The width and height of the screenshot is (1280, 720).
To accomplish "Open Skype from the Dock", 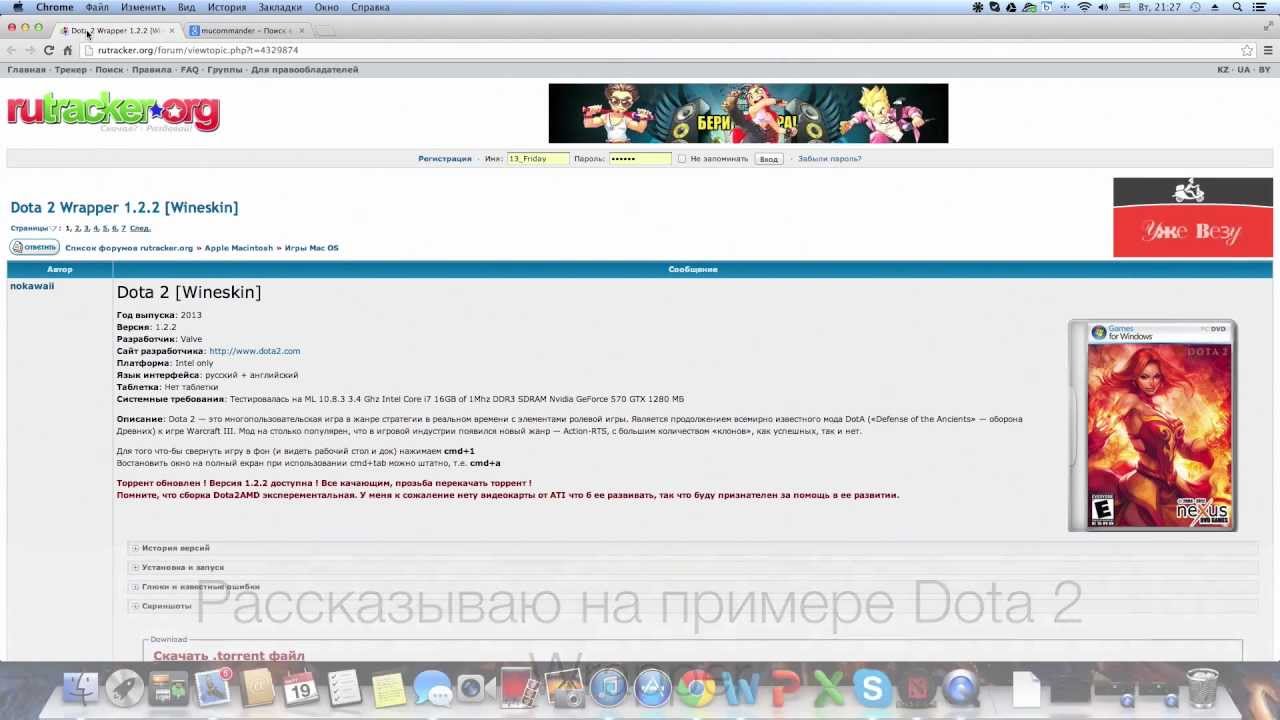I will pos(872,689).
